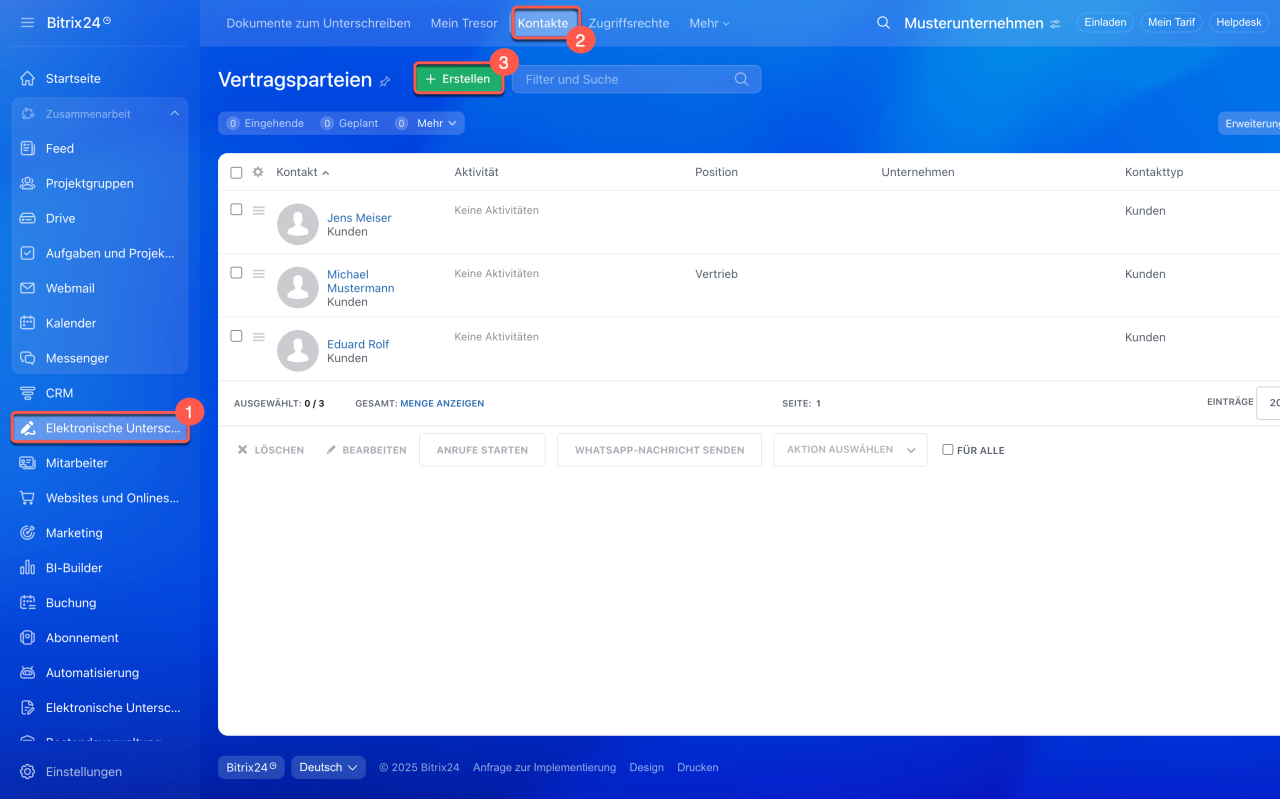
Task: Tick the checkbox for Michael Mustermann row
Action: tap(236, 273)
